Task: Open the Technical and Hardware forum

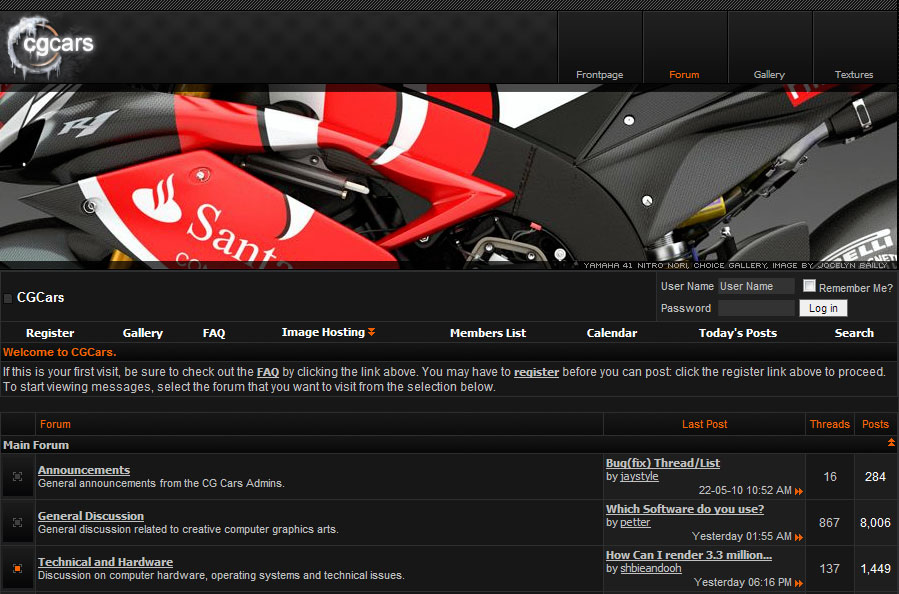Action: [105, 562]
